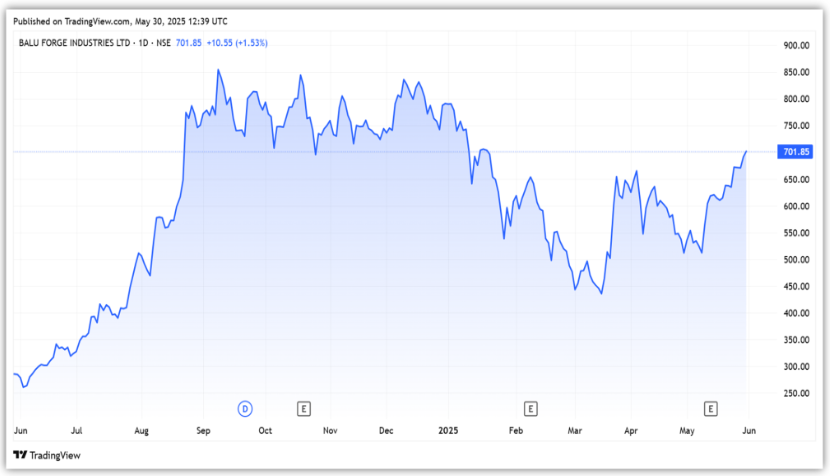The height and width of the screenshot is (476, 830).
Task: Click the earnings "E" marker near October
Action: pyautogui.click(x=304, y=408)
